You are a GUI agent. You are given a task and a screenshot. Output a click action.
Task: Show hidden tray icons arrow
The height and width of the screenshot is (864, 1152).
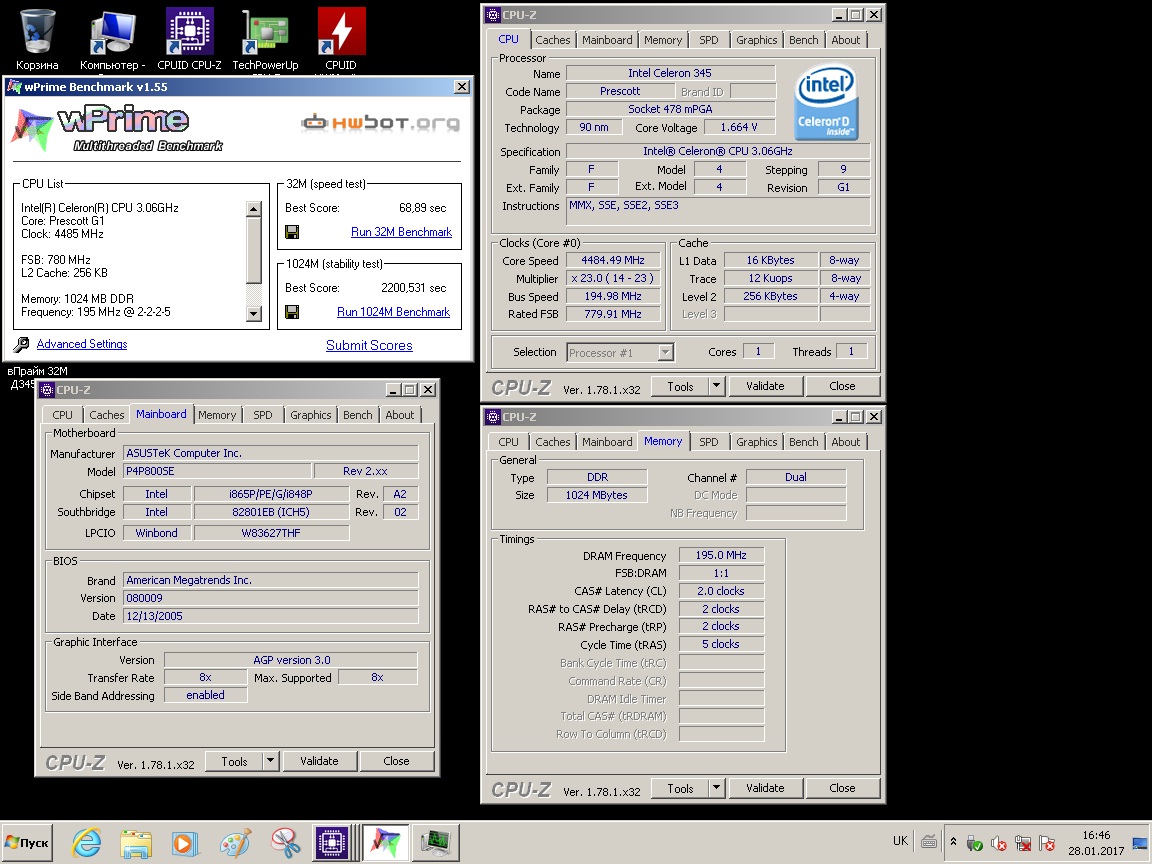coord(953,842)
